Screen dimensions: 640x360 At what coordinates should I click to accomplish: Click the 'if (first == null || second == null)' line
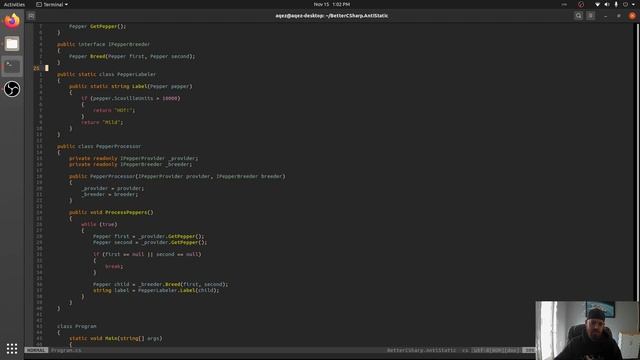(147, 254)
